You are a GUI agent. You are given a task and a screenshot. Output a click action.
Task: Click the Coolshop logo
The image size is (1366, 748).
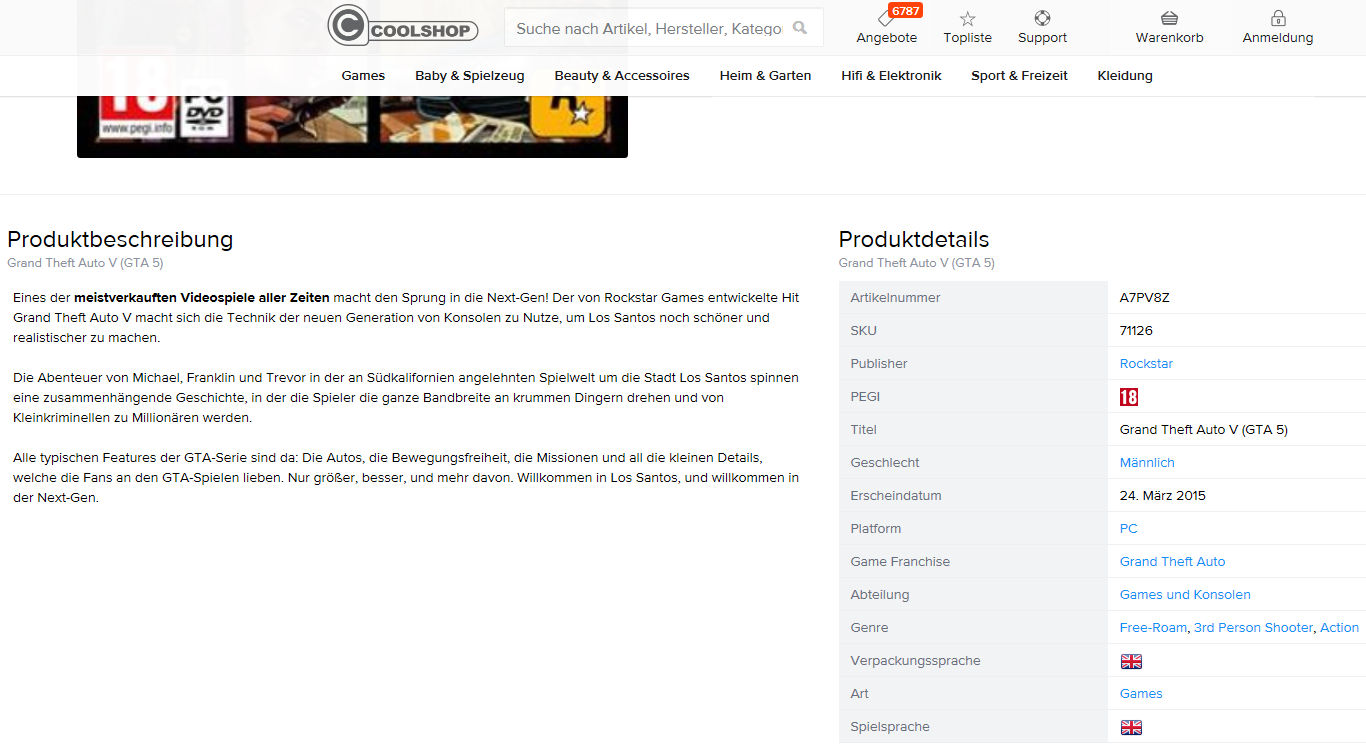point(403,26)
